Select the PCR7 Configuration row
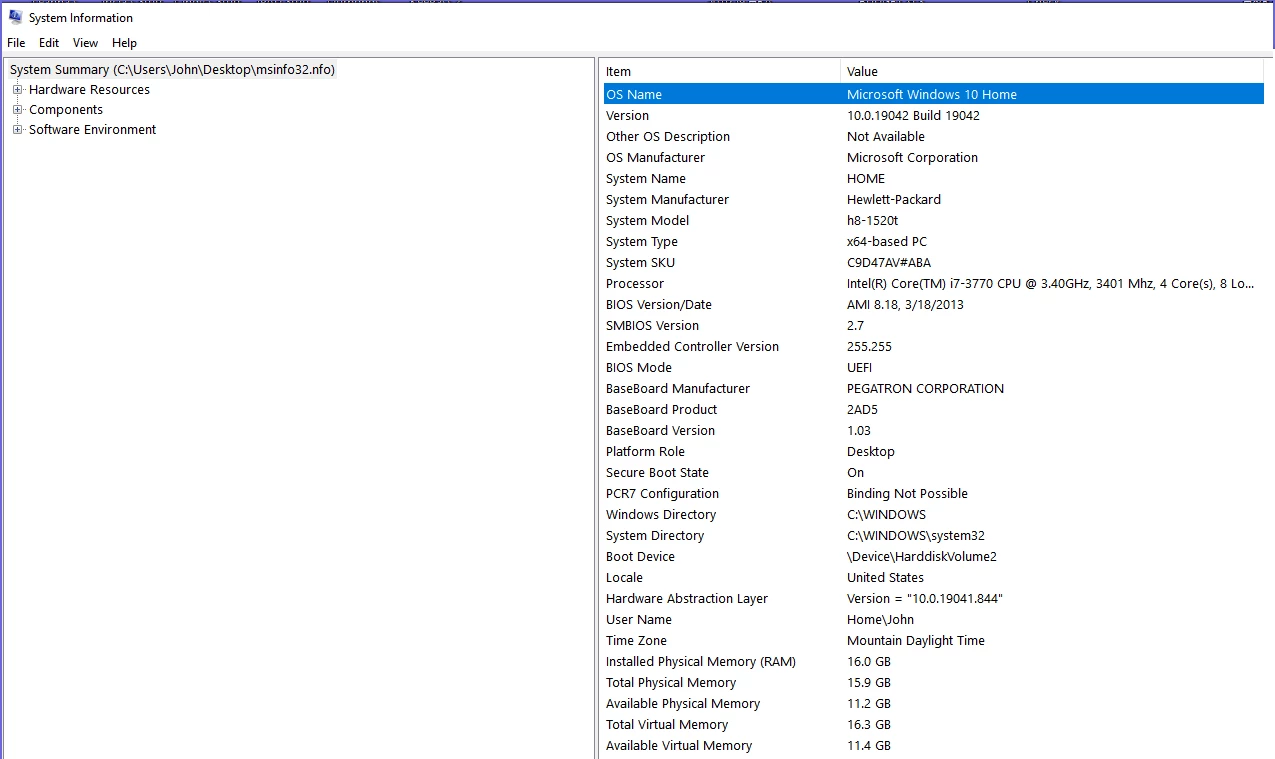Image resolution: width=1275 pixels, height=759 pixels. (x=933, y=493)
